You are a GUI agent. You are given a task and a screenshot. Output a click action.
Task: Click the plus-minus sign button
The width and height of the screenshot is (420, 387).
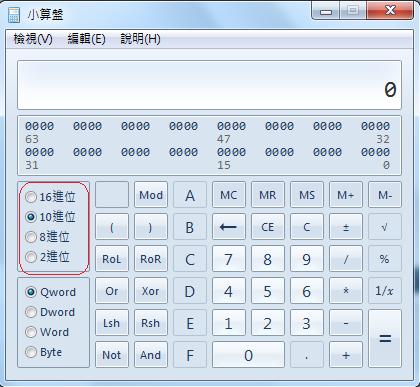[346, 227]
